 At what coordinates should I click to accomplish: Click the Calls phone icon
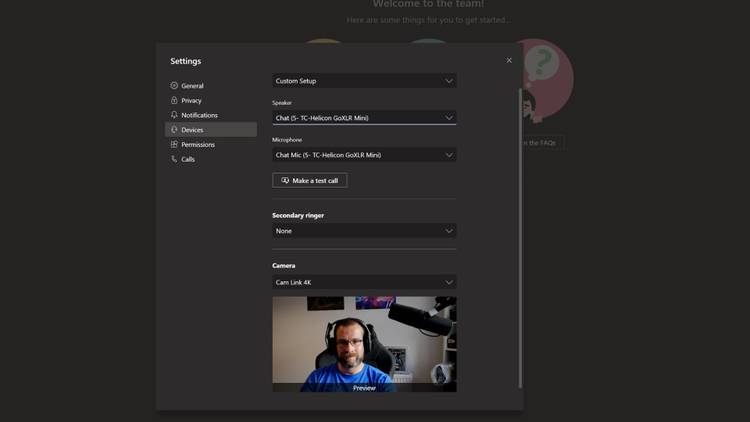point(174,159)
